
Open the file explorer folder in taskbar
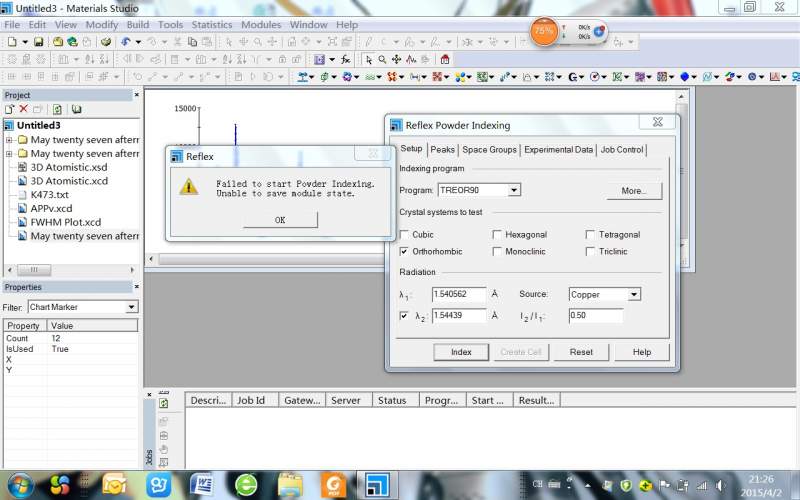point(290,485)
